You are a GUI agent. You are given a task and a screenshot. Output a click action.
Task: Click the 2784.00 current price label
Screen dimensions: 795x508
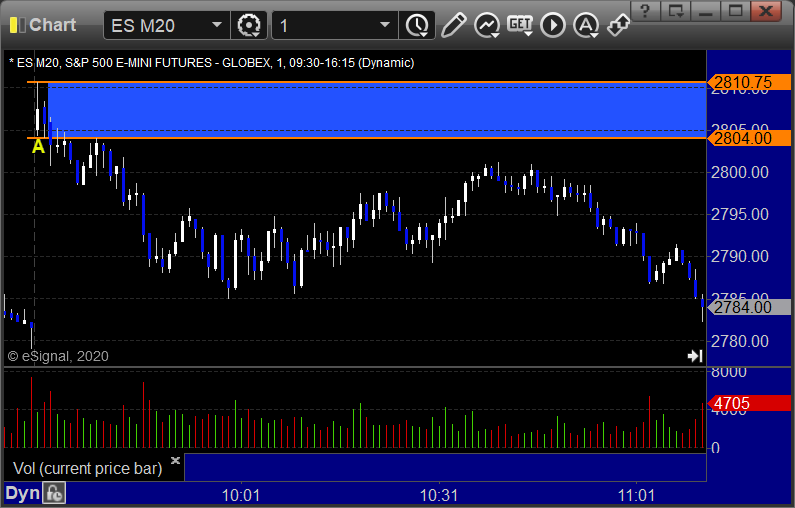pyautogui.click(x=749, y=307)
